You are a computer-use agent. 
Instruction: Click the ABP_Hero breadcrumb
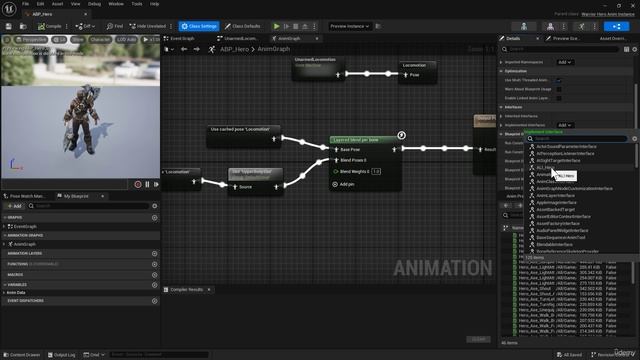[x=234, y=49]
